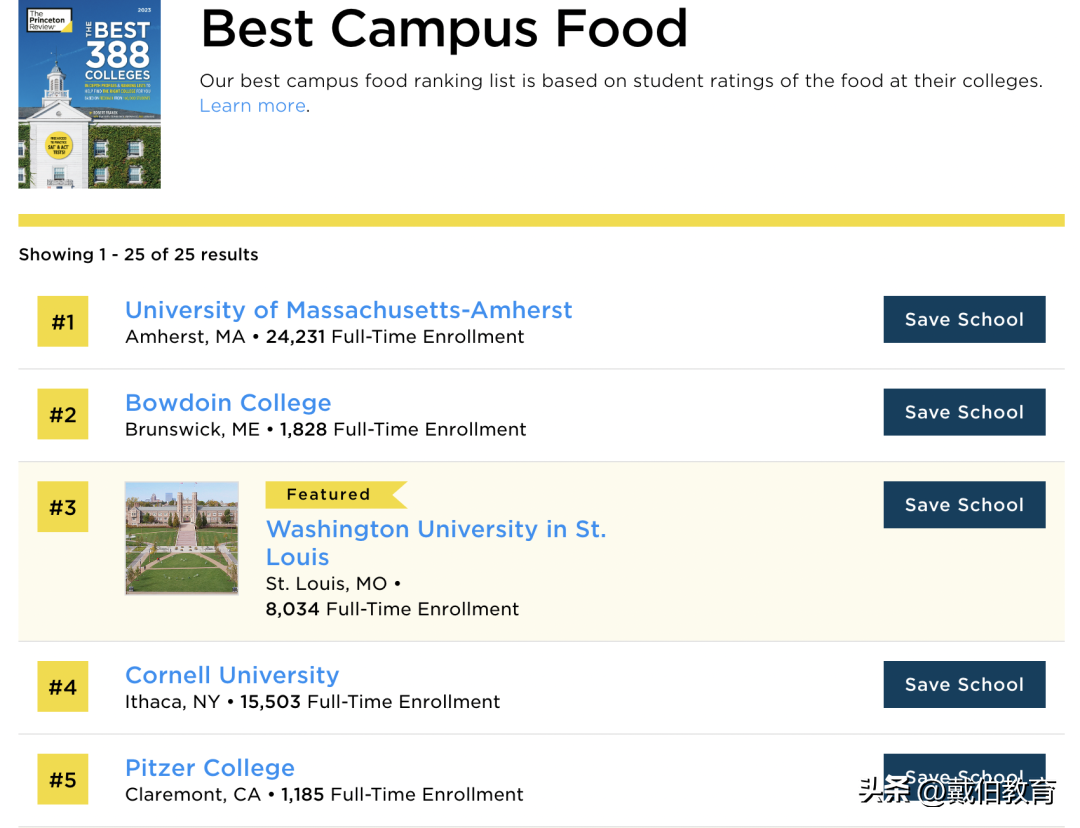Click the #2 rank badge
1080x828 pixels.
63,415
